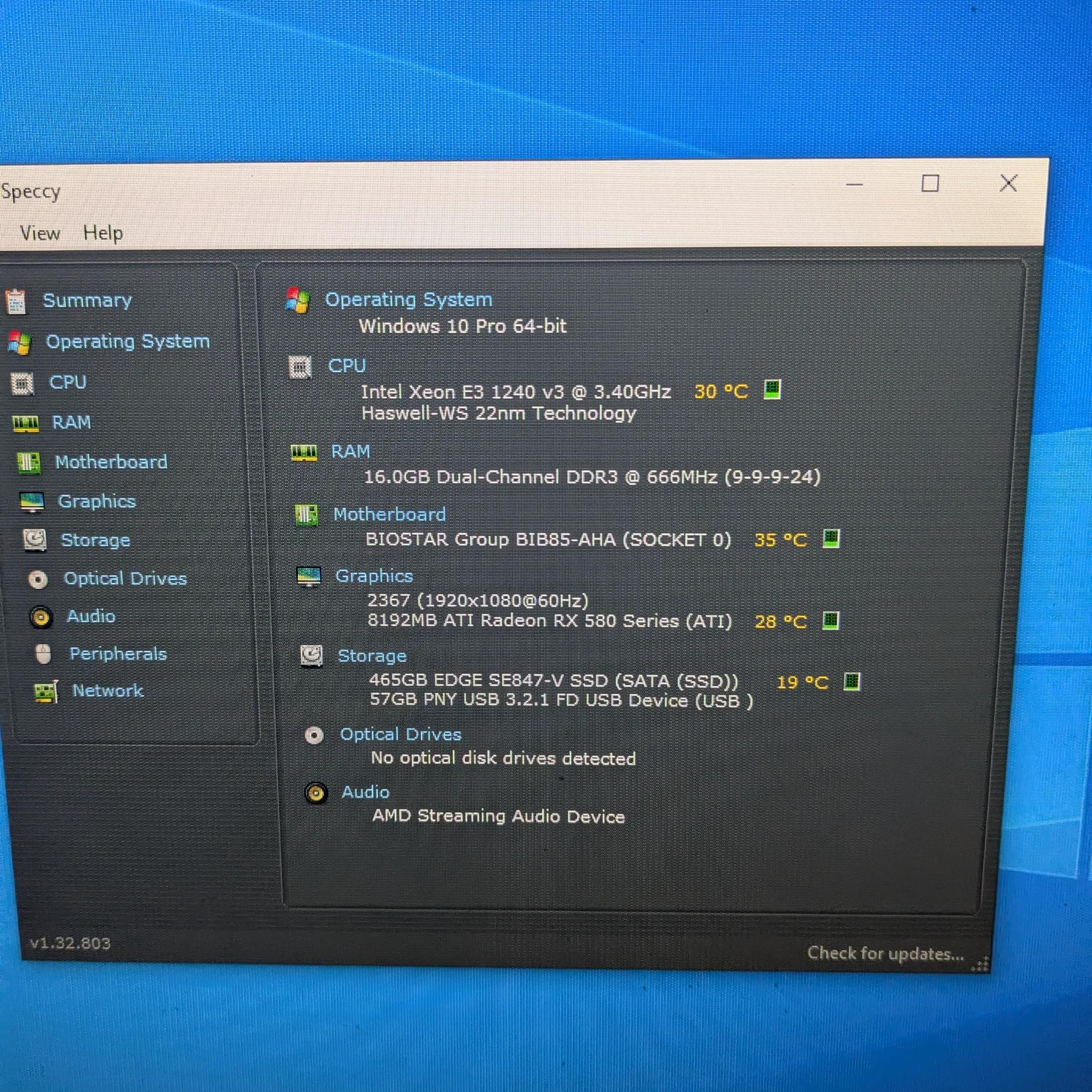Open the View menu
Viewport: 1092px width, 1092px height.
click(x=39, y=233)
